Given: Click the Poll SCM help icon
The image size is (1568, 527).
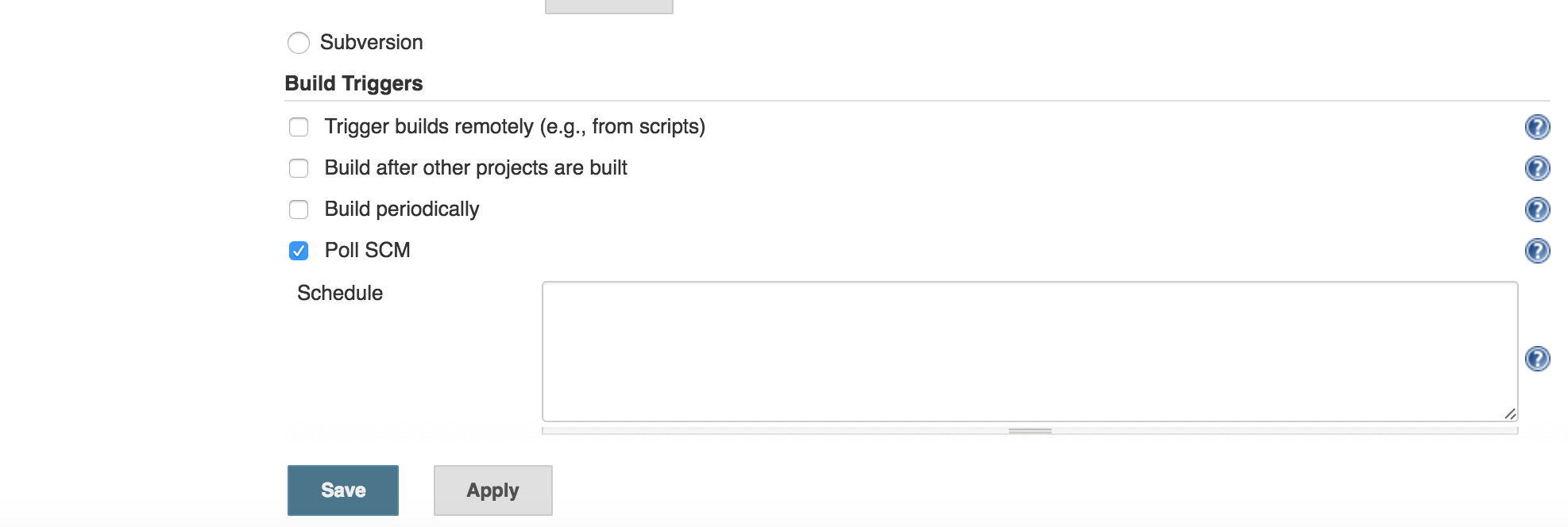Looking at the screenshot, I should [1538, 251].
